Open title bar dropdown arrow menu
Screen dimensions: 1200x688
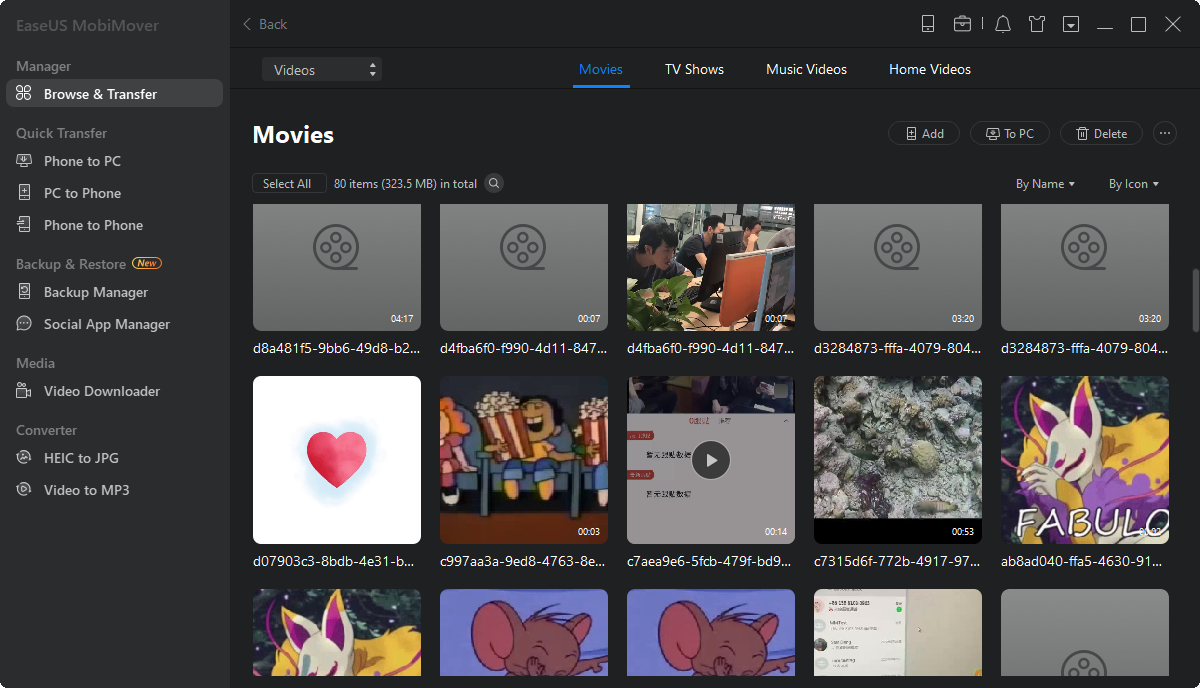click(x=1071, y=24)
